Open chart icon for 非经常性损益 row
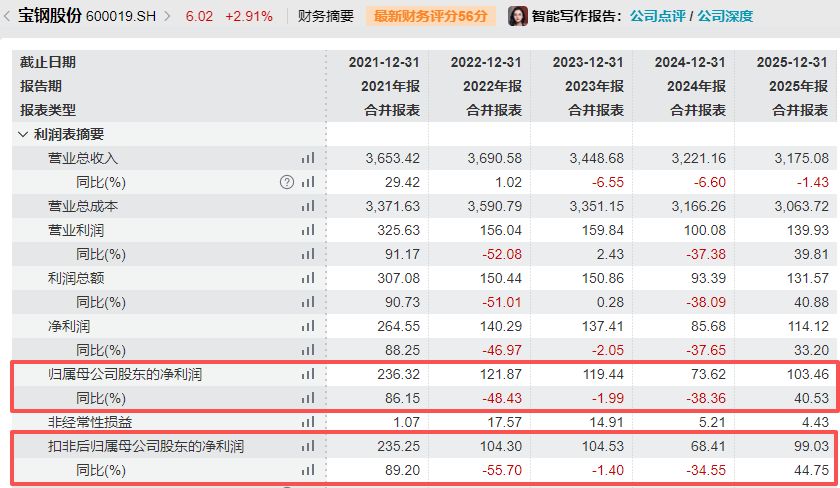 [308, 422]
